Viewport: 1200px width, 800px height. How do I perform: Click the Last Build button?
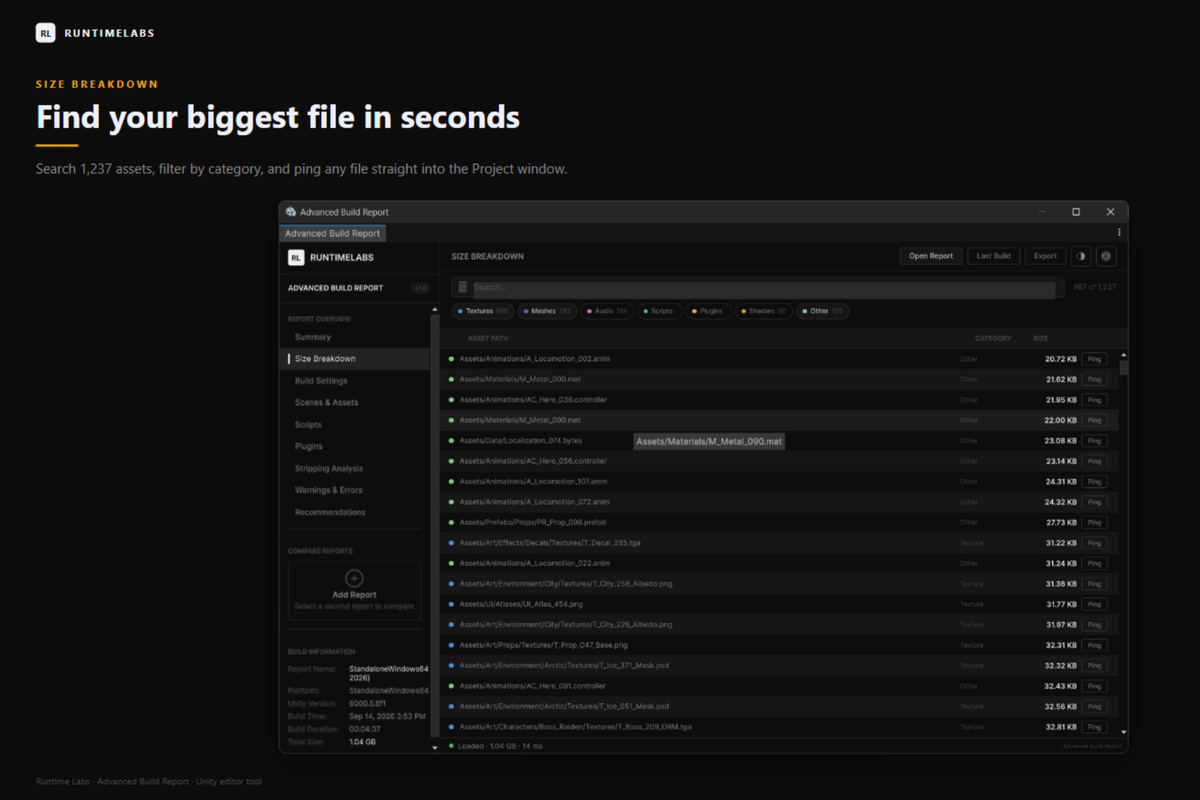pyautogui.click(x=993, y=256)
